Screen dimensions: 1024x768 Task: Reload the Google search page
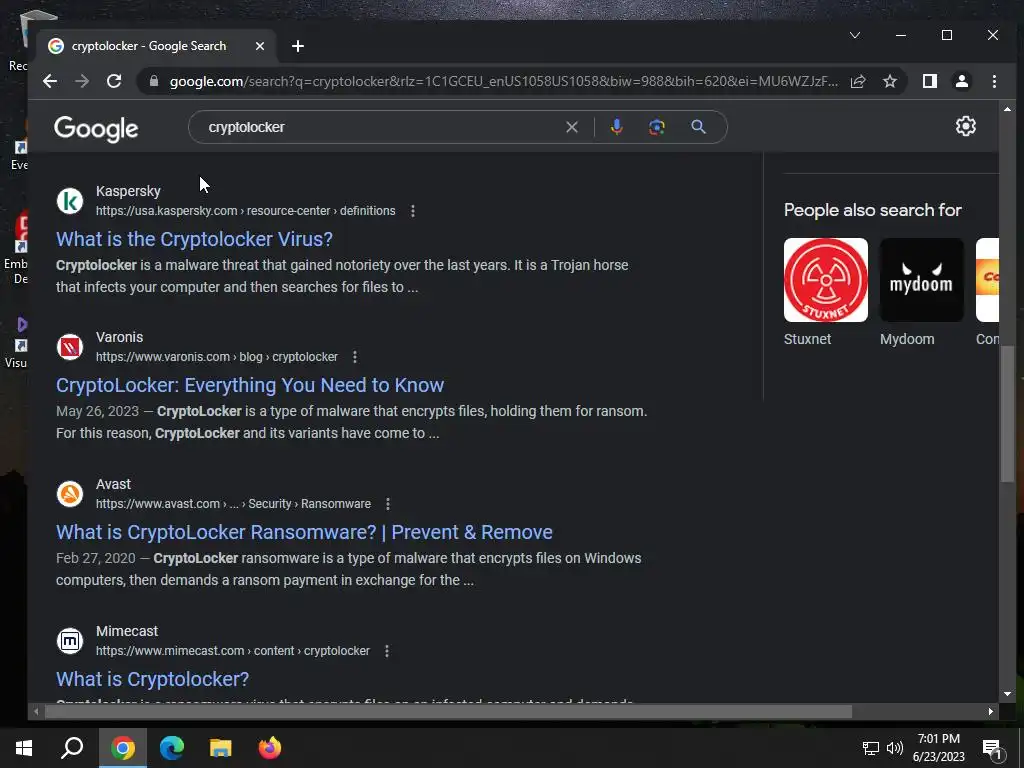pos(114,81)
